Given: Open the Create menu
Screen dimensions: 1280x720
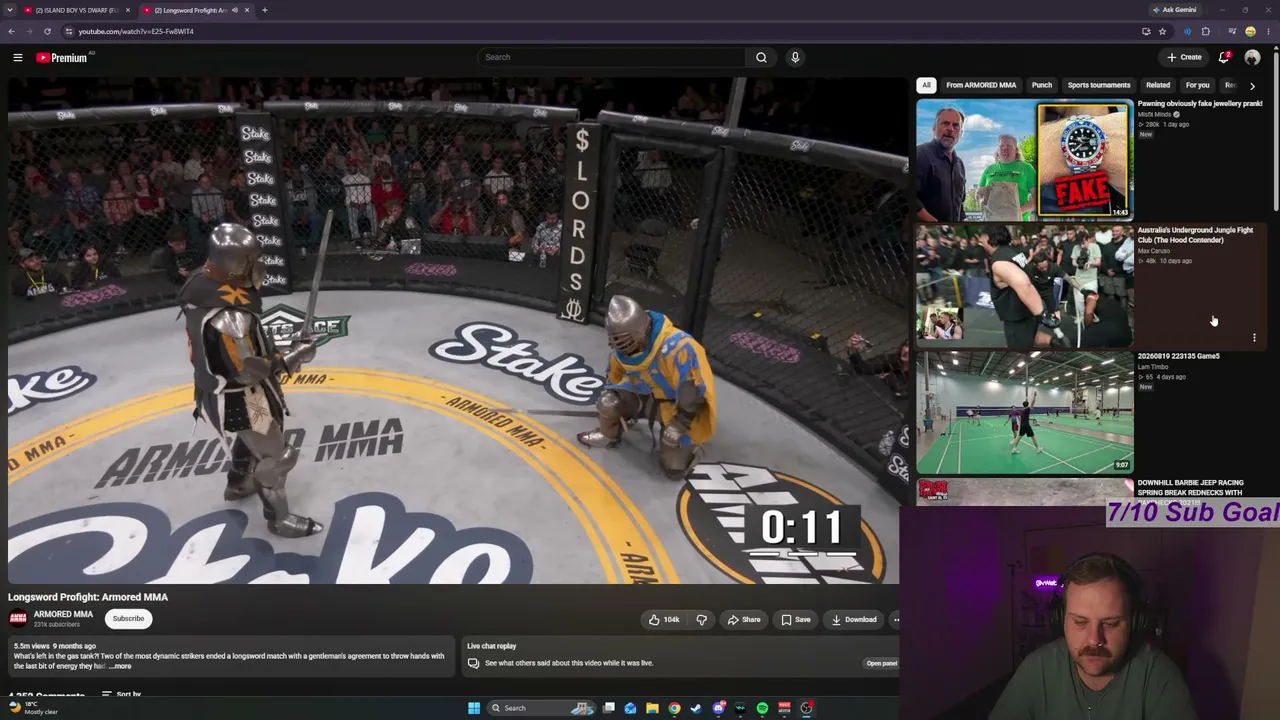Looking at the screenshot, I should (x=1184, y=57).
